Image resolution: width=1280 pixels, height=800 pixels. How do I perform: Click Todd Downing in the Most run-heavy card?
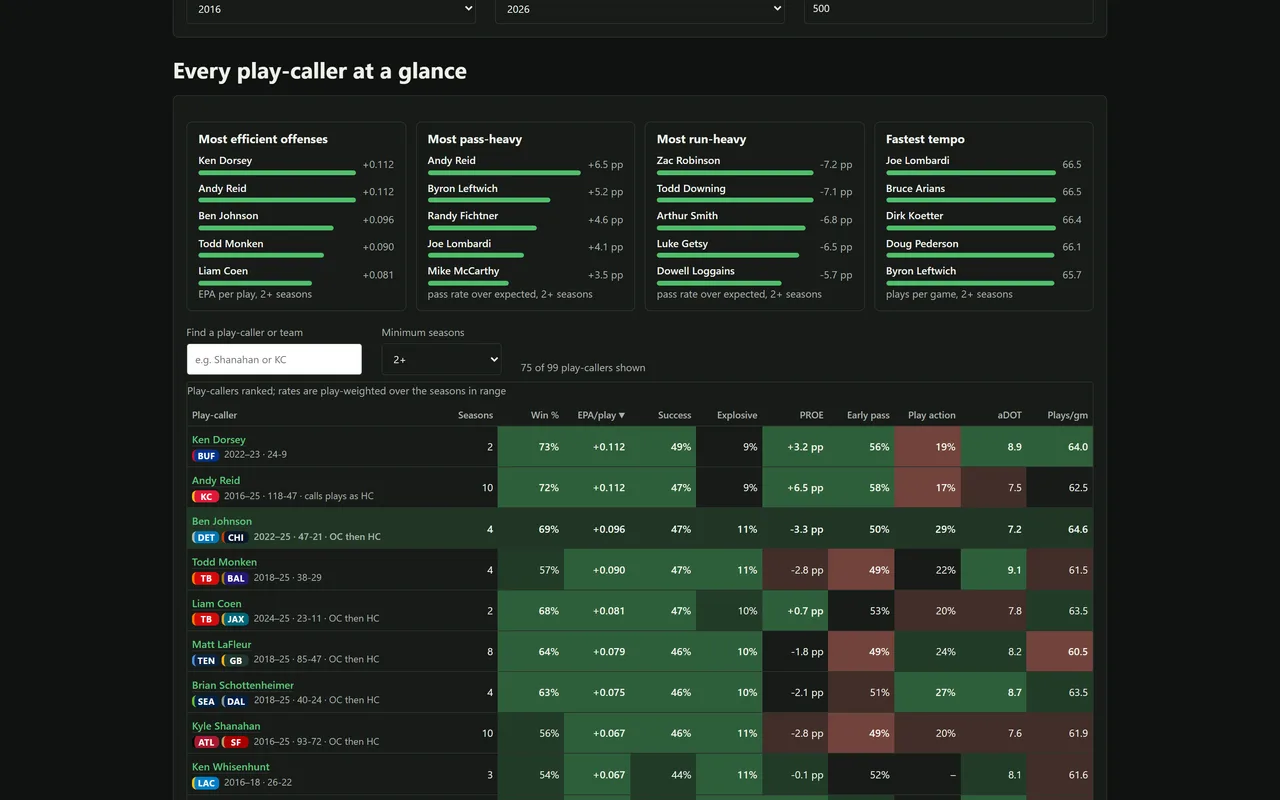click(x=691, y=188)
